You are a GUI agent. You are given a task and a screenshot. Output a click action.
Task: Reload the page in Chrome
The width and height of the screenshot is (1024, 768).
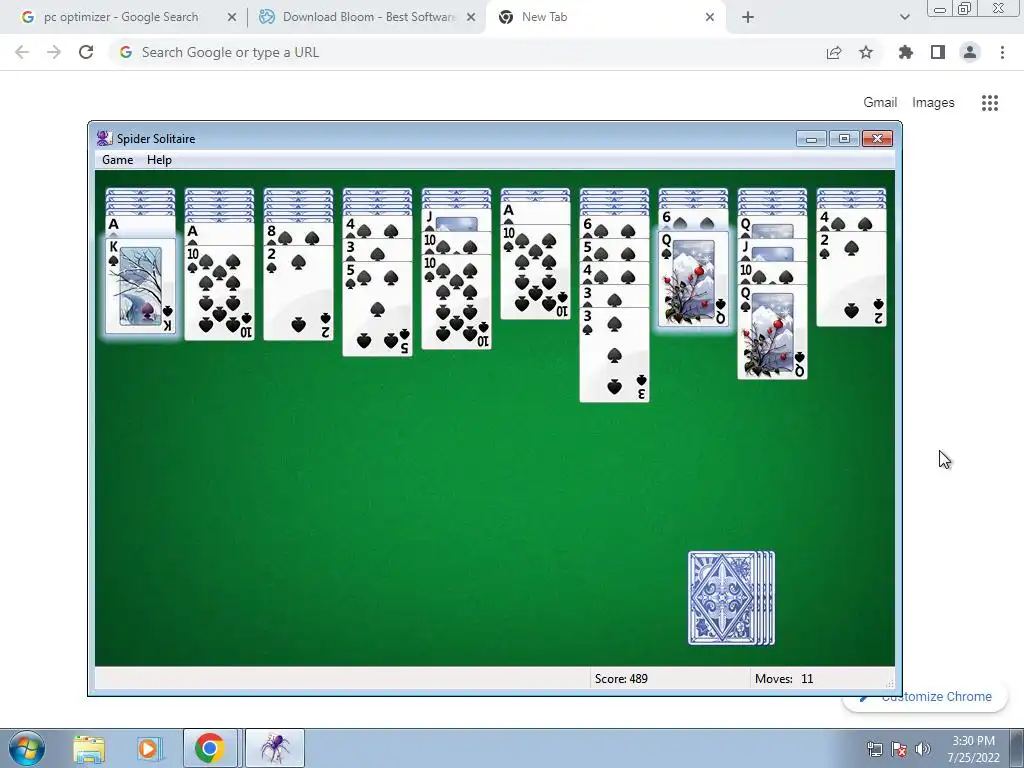click(x=86, y=52)
